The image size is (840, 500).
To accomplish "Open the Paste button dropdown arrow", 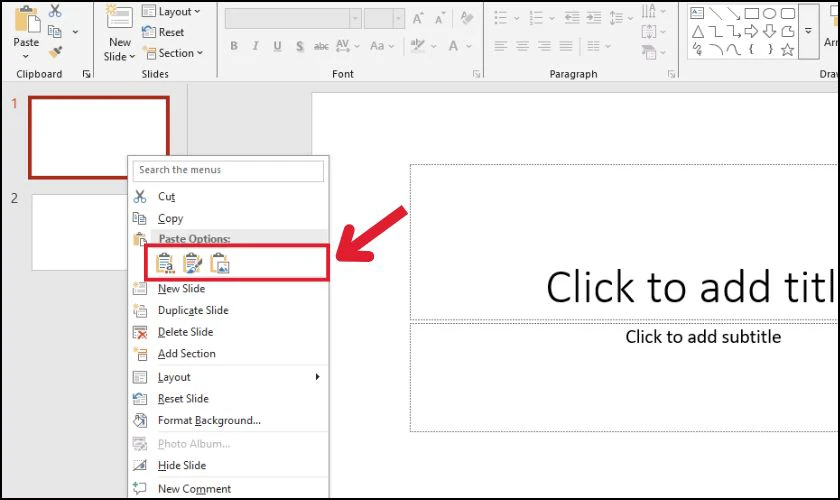I will click(x=26, y=56).
